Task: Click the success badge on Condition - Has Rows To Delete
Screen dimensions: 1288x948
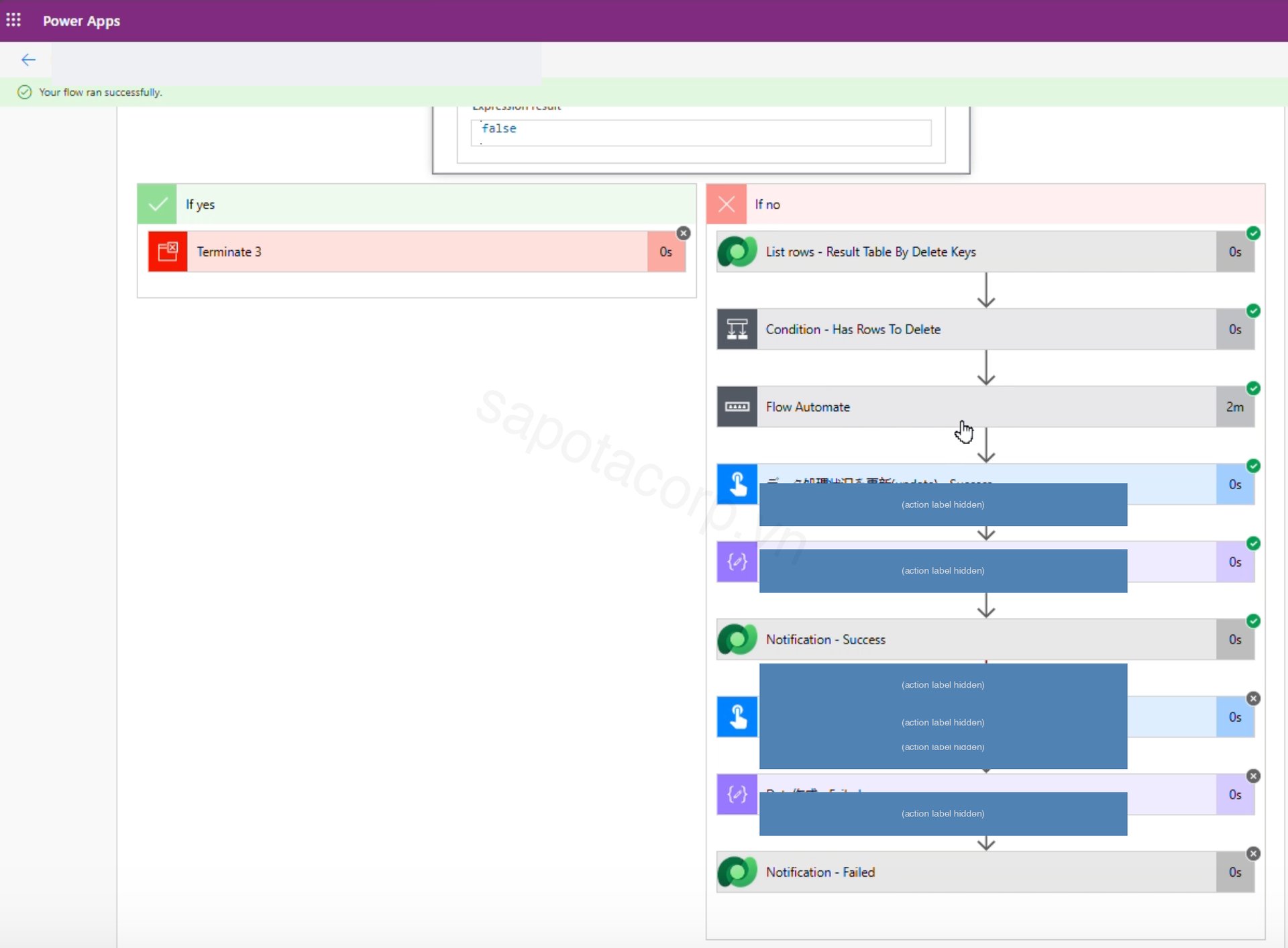Action: (1253, 311)
